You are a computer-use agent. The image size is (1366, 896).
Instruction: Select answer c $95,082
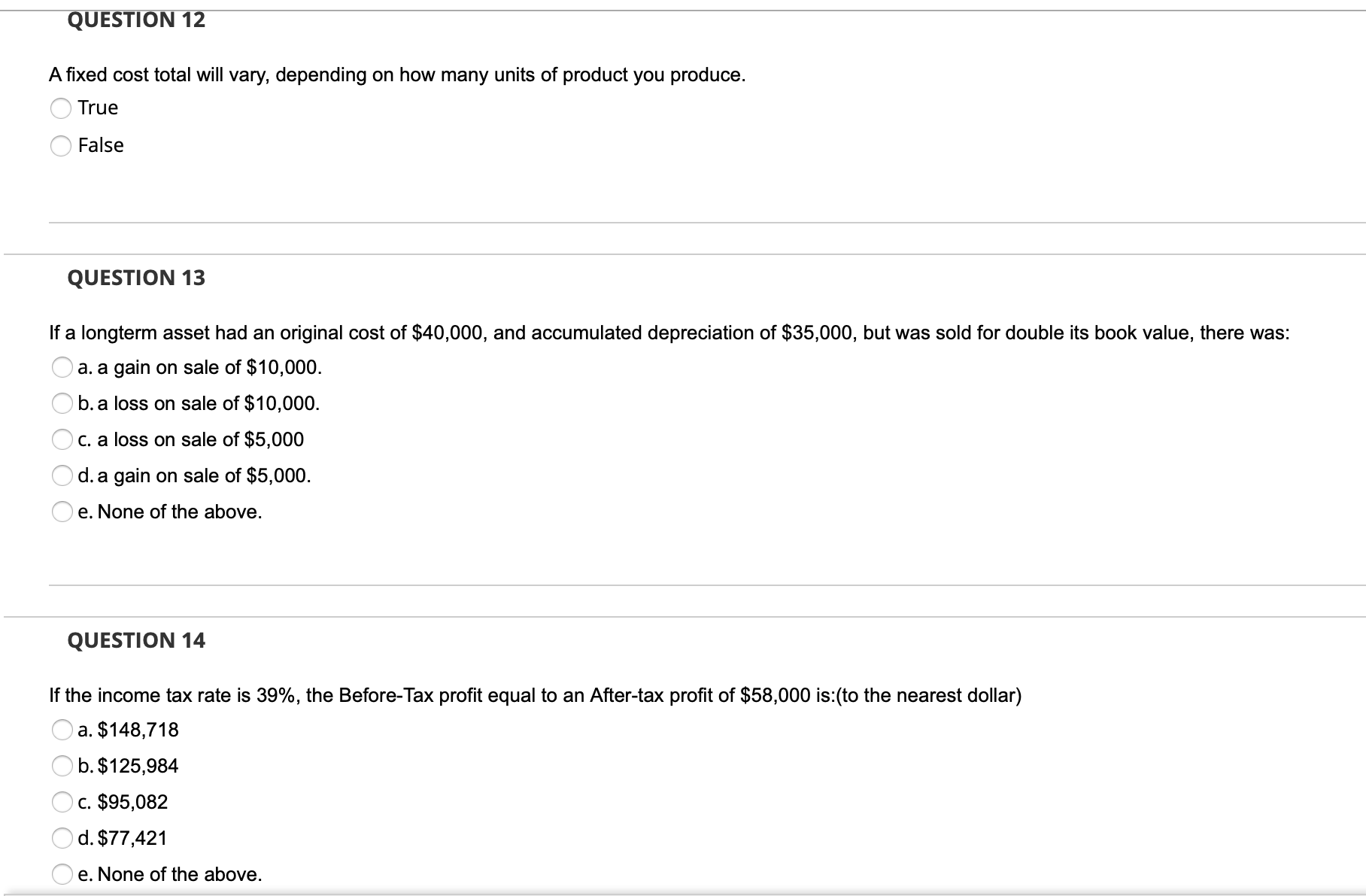click(x=62, y=802)
